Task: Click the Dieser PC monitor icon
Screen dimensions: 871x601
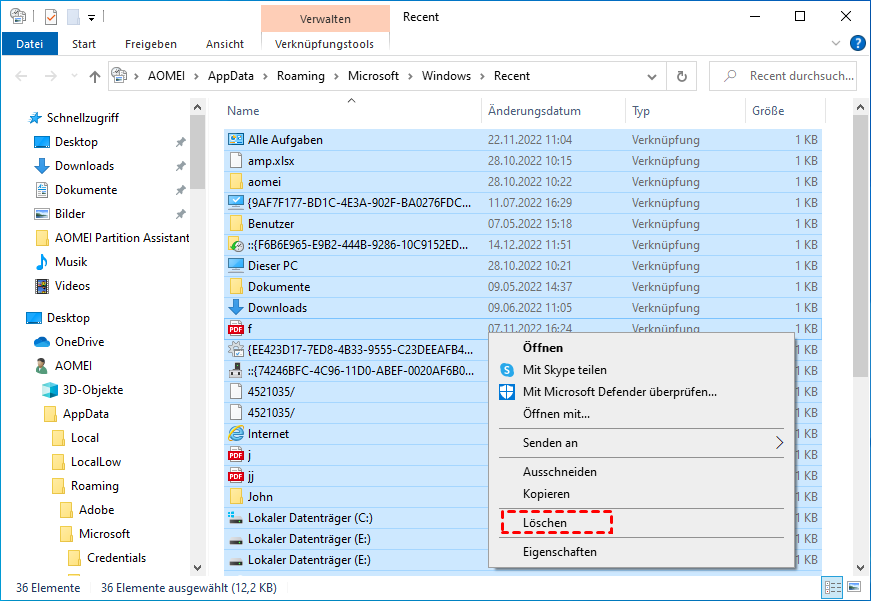Action: click(x=236, y=266)
